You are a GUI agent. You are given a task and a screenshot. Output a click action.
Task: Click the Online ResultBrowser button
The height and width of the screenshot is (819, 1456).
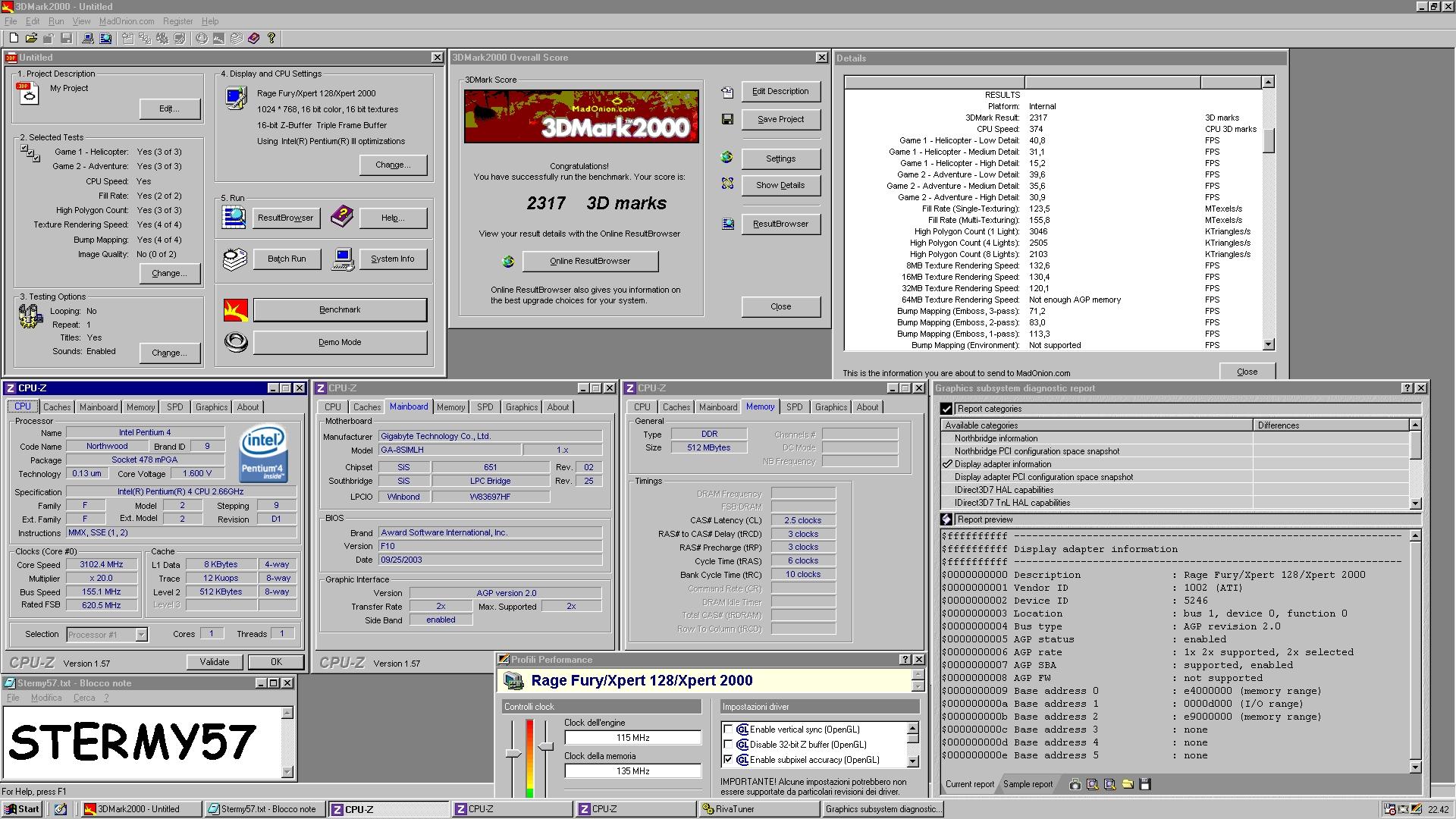[x=590, y=262]
